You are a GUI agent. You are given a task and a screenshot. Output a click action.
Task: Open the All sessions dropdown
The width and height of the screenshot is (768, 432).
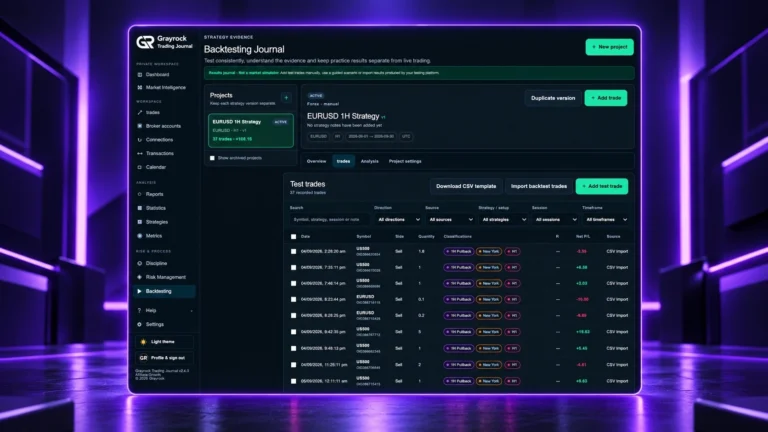(x=555, y=220)
